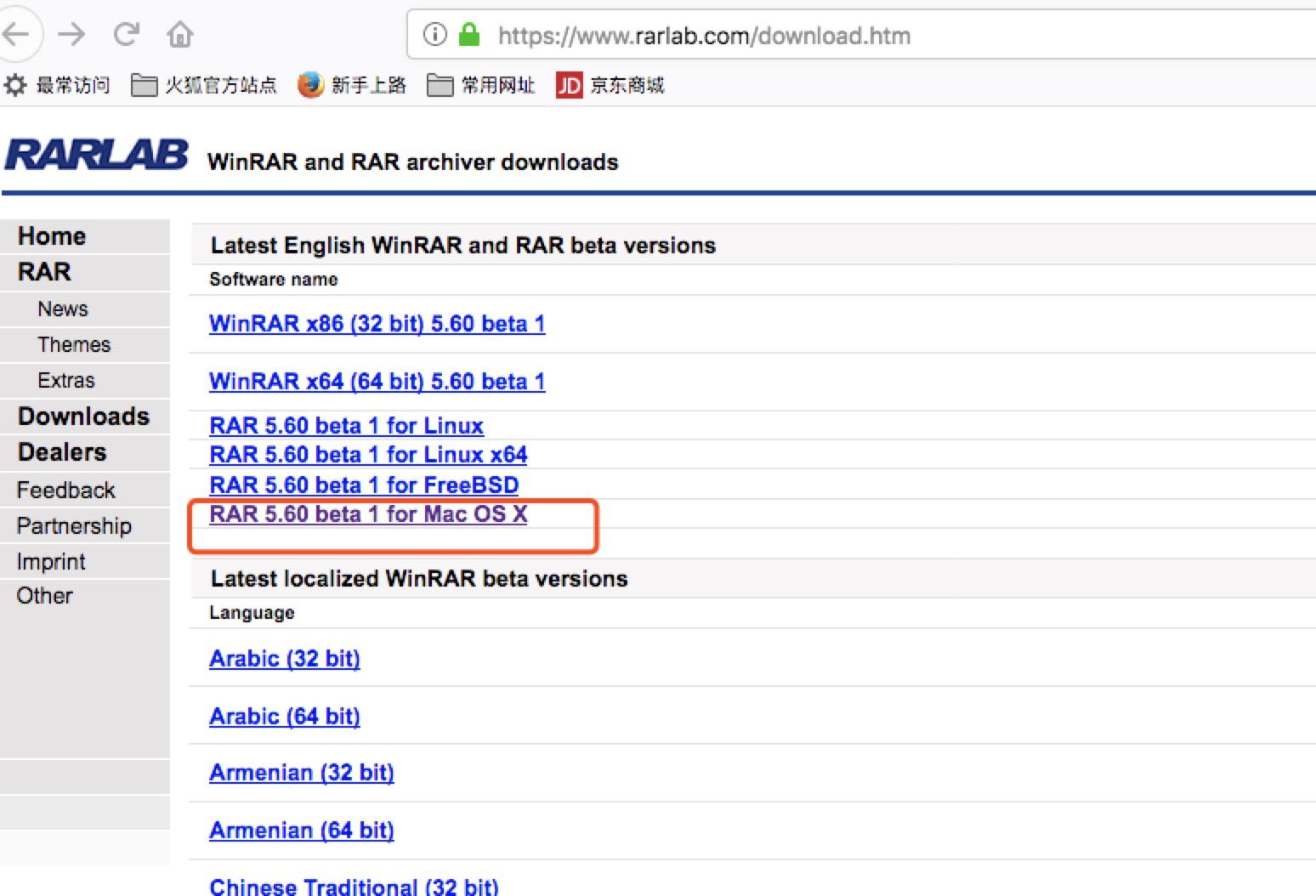Open the browser home page icon
Viewport: 1316px width, 896px height.
[x=180, y=35]
